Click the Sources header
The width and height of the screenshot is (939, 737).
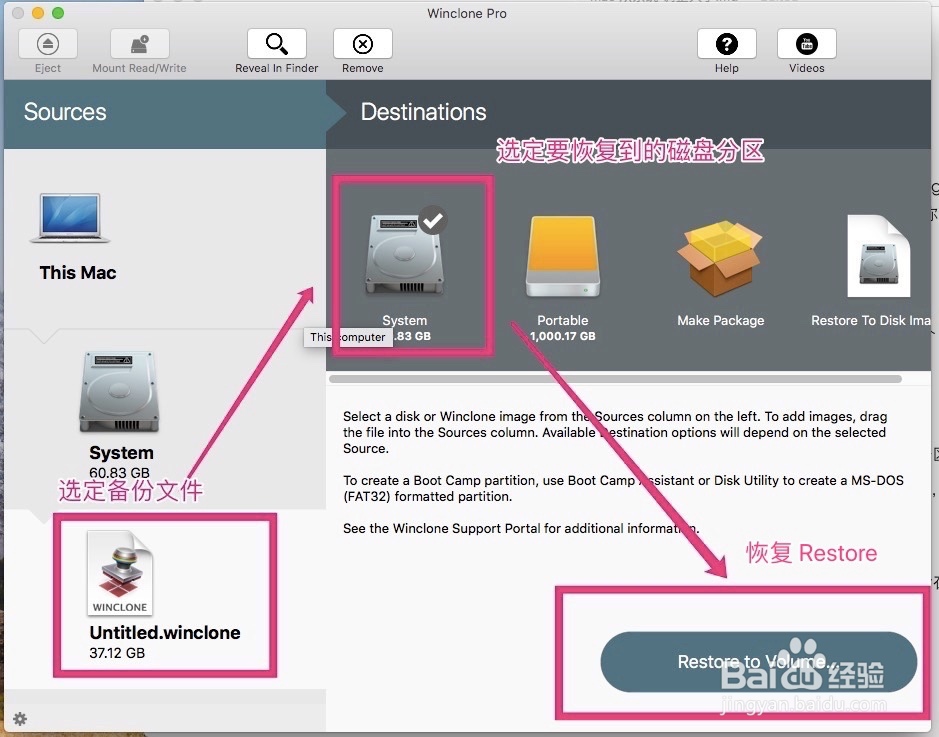65,112
